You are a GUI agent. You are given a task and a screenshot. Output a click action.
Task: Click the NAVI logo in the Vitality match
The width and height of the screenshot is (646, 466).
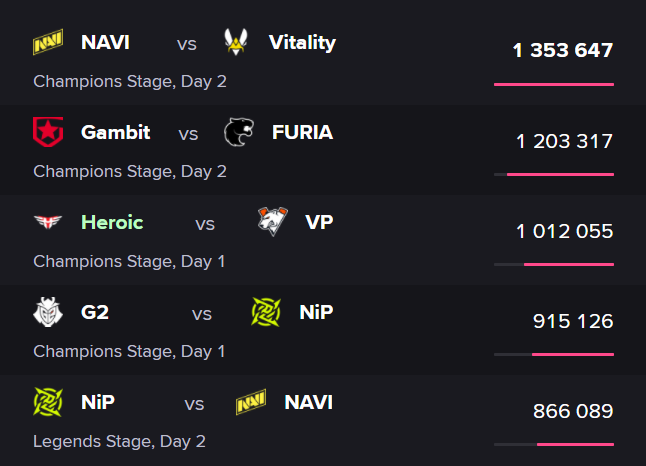48,43
